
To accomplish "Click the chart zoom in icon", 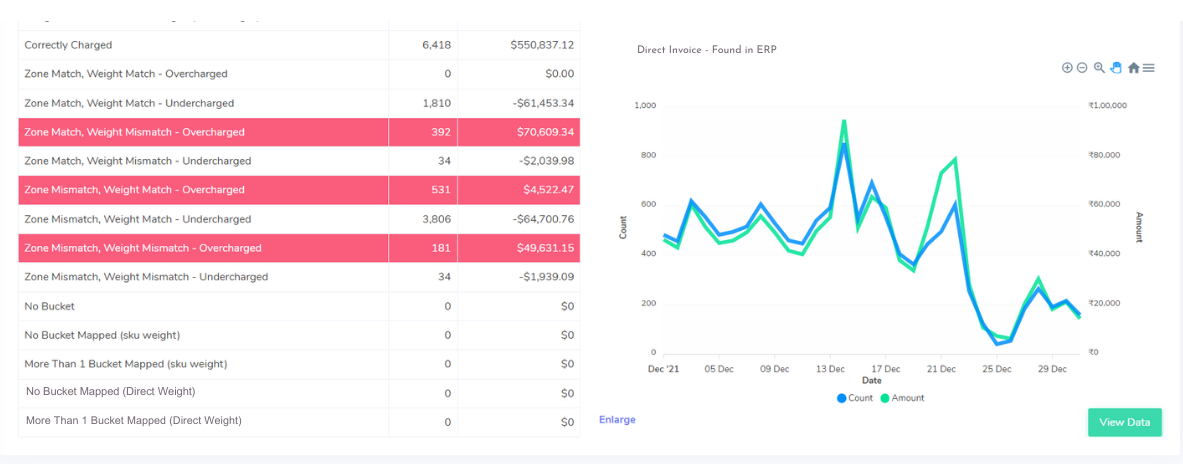I will pos(1067,68).
